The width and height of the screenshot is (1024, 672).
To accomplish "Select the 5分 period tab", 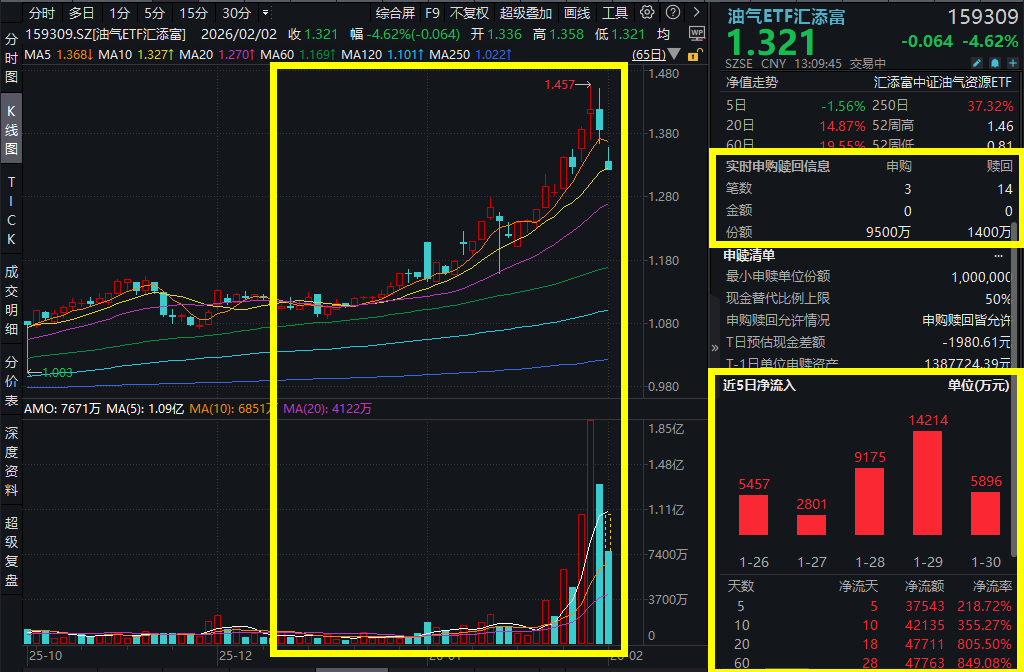I will click(155, 12).
